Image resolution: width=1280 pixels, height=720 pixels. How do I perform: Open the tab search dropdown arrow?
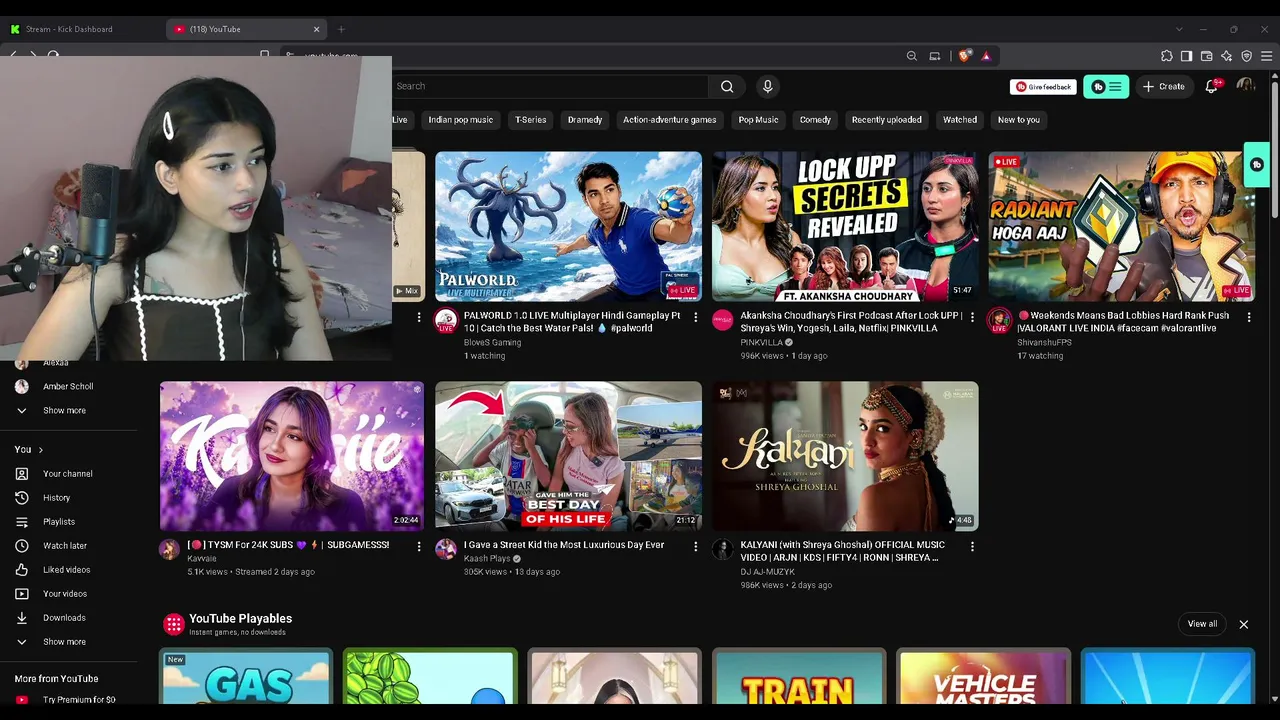[x=1179, y=29]
